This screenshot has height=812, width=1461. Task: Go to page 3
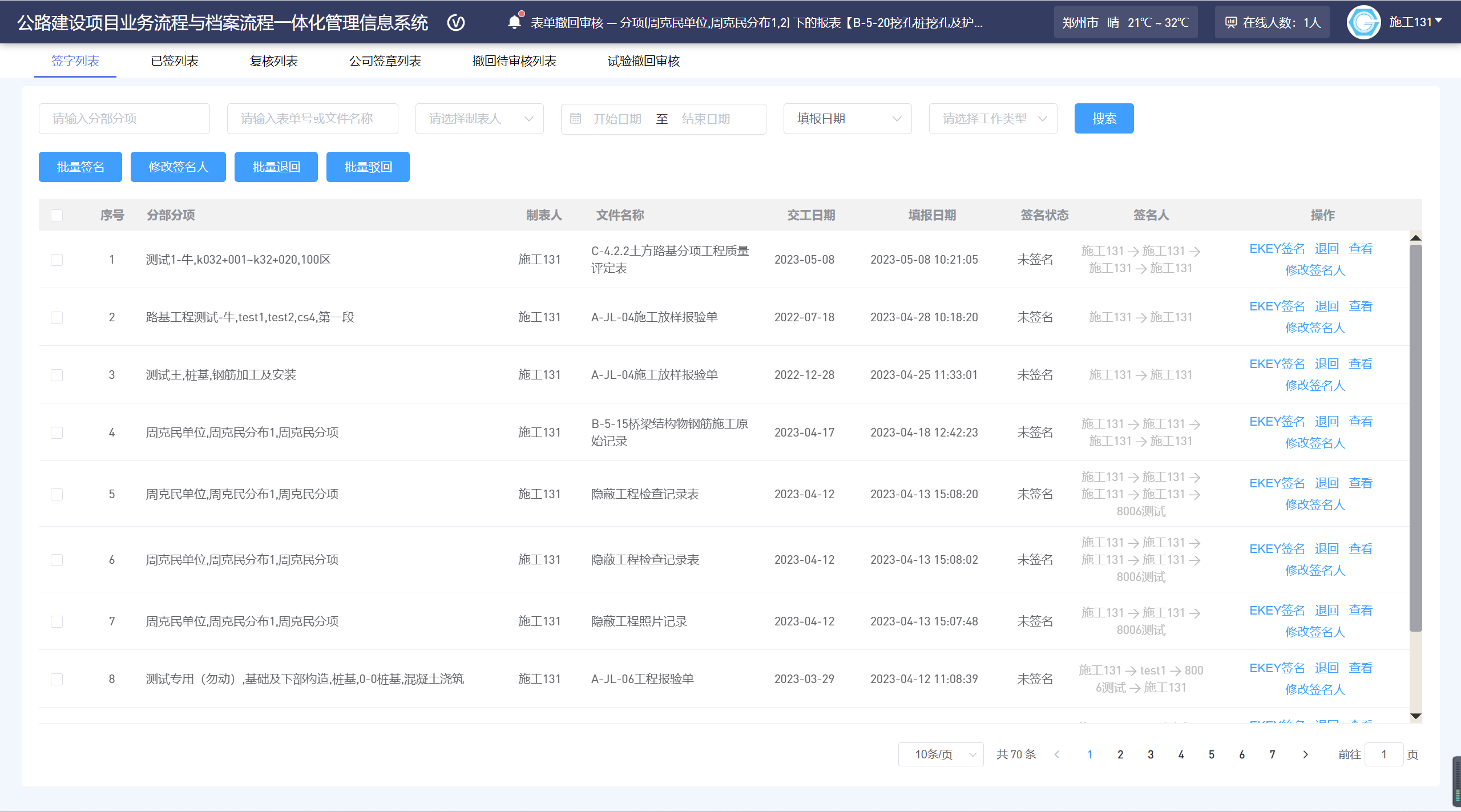coord(1151,754)
